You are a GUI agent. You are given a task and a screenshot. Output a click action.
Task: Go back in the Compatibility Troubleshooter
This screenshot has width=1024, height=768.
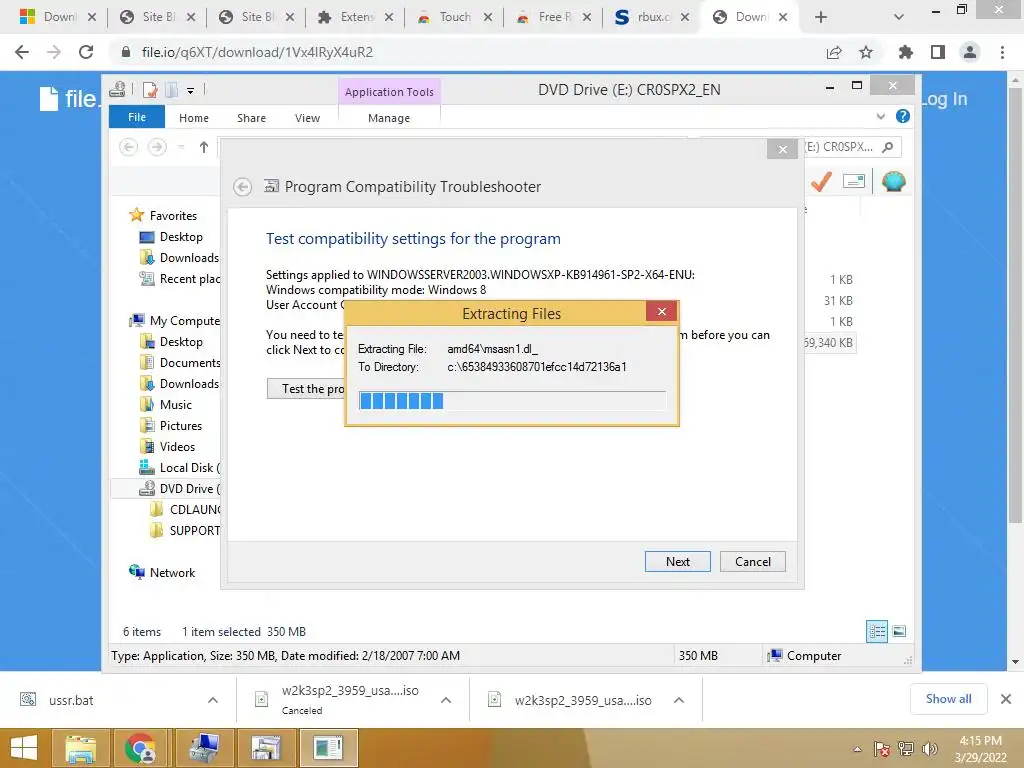point(242,187)
